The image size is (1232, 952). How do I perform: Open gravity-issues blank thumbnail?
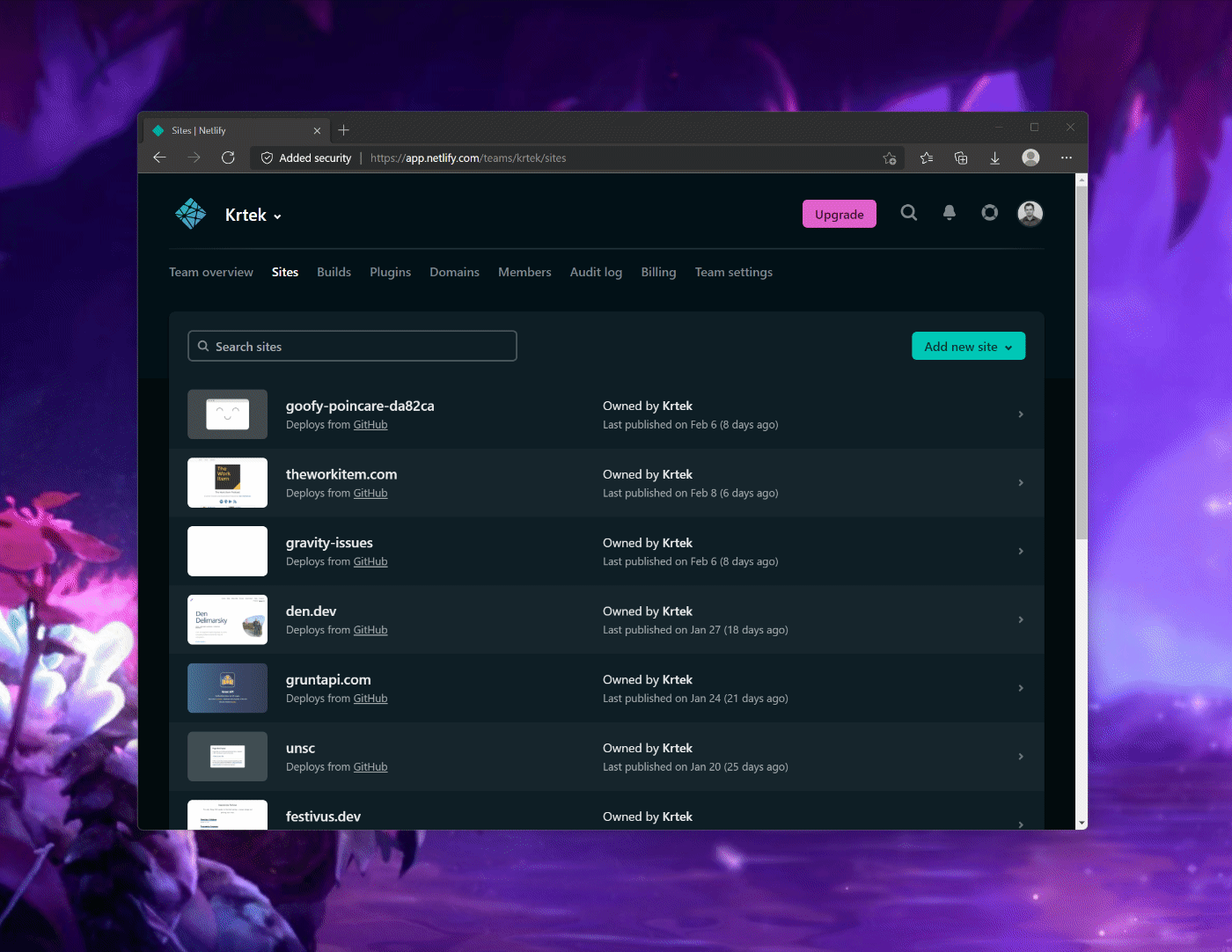point(228,552)
